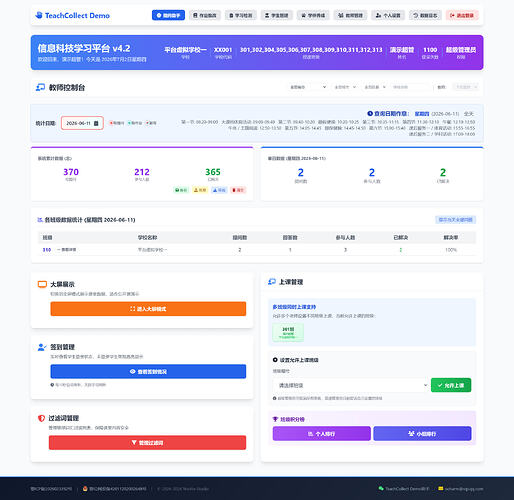Click the green 301班 class chip

point(288,332)
